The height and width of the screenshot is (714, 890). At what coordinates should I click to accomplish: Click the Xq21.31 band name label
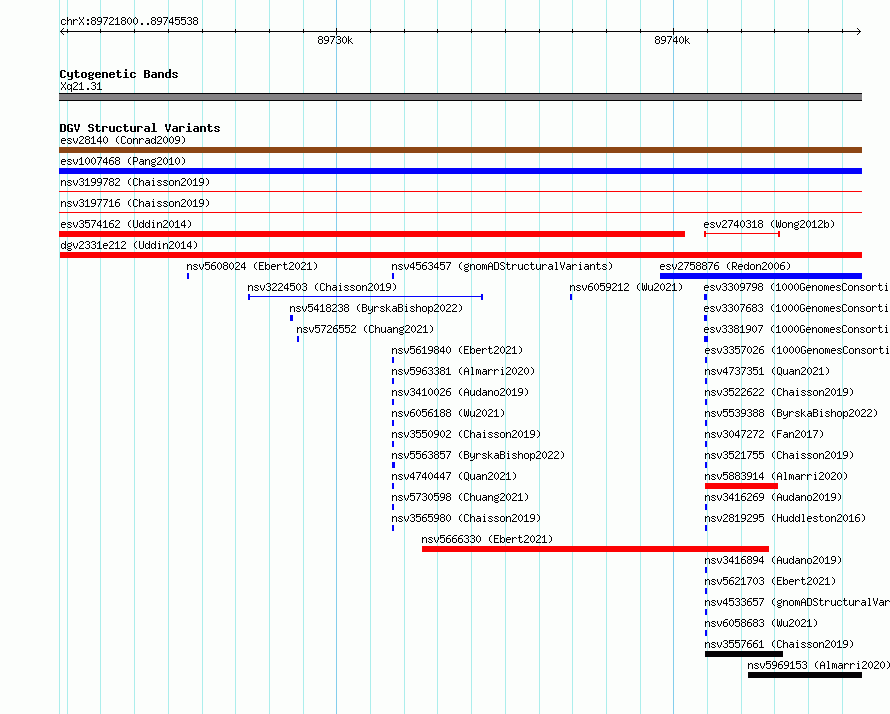pyautogui.click(x=81, y=87)
